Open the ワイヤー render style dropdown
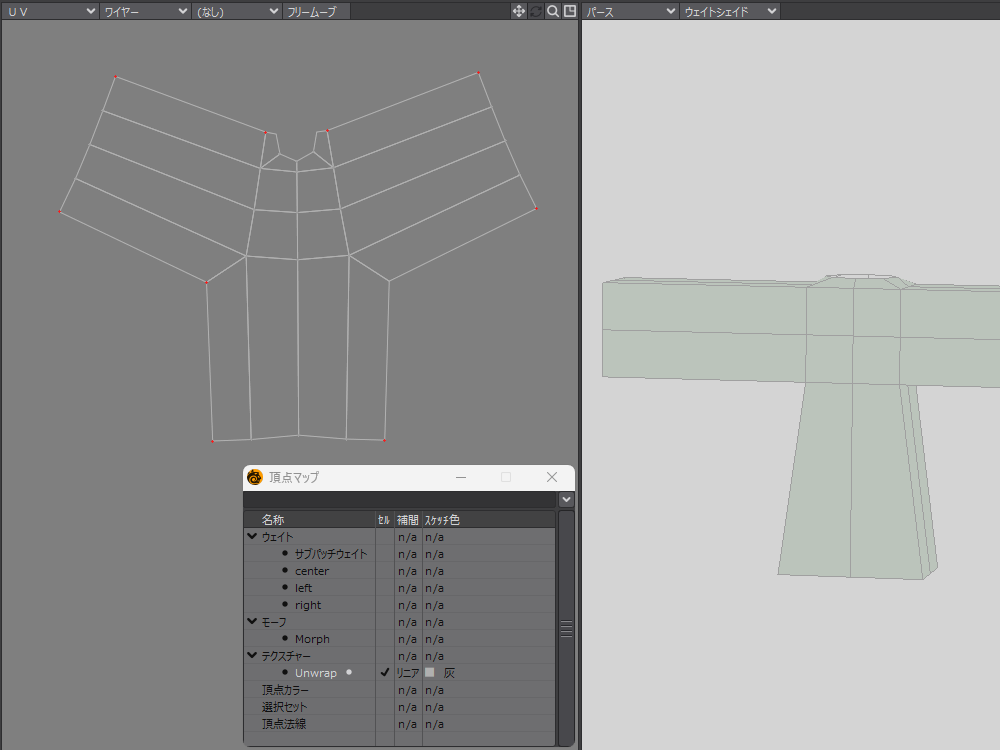 (145, 11)
